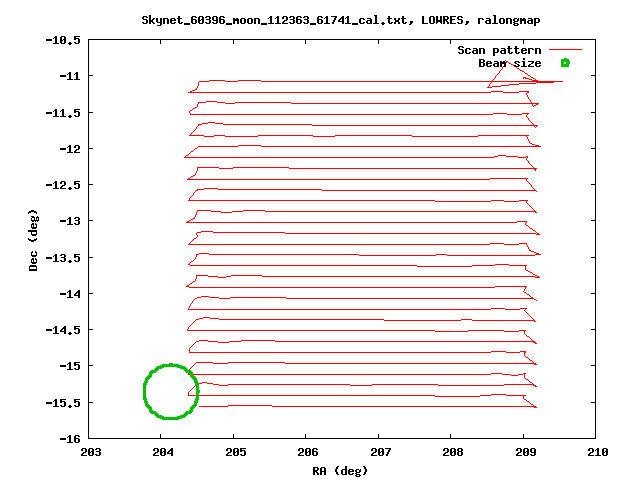Click the -15.5 Dec tick label

[63, 402]
